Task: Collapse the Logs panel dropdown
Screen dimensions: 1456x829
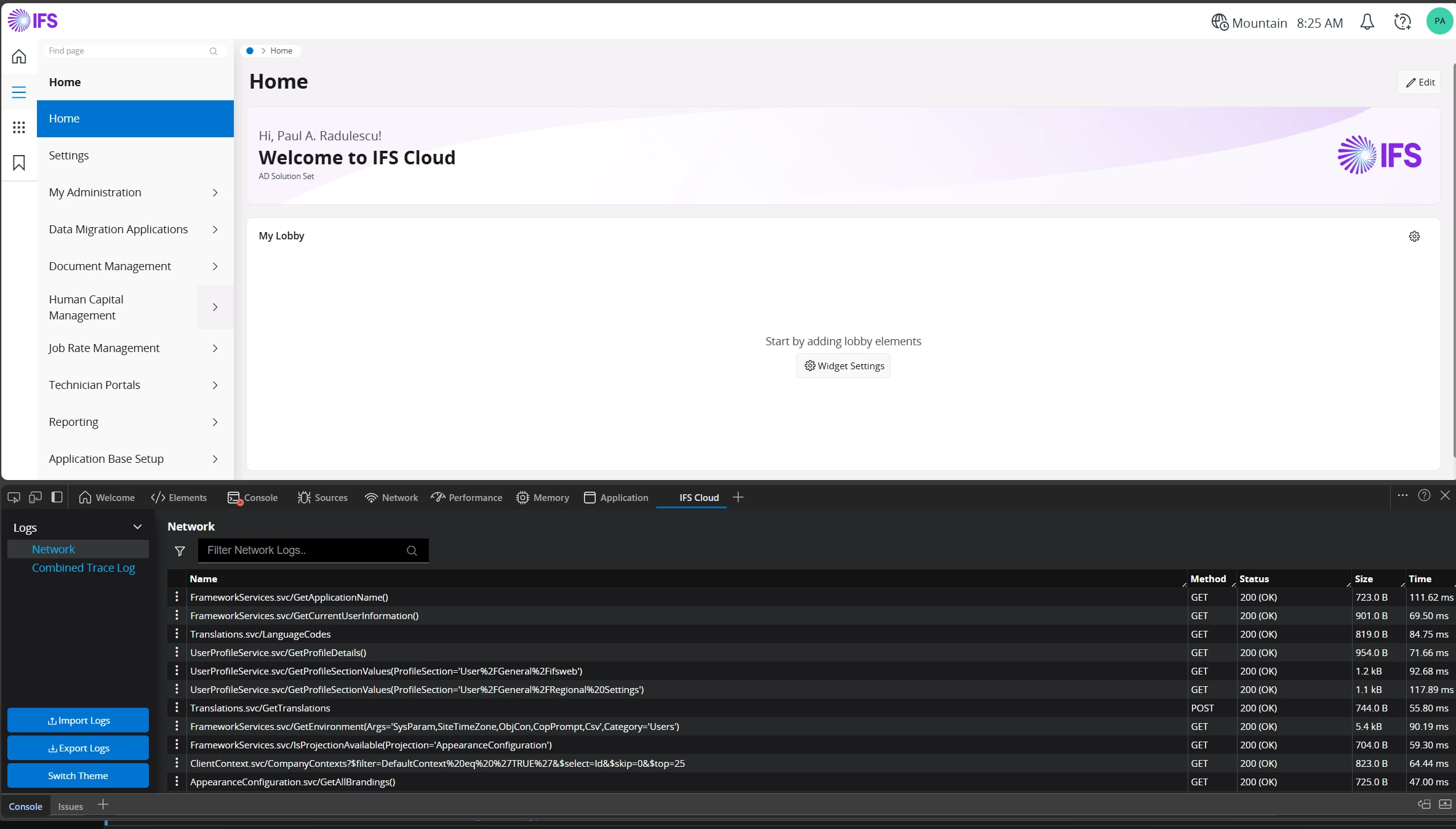Action: 138,527
